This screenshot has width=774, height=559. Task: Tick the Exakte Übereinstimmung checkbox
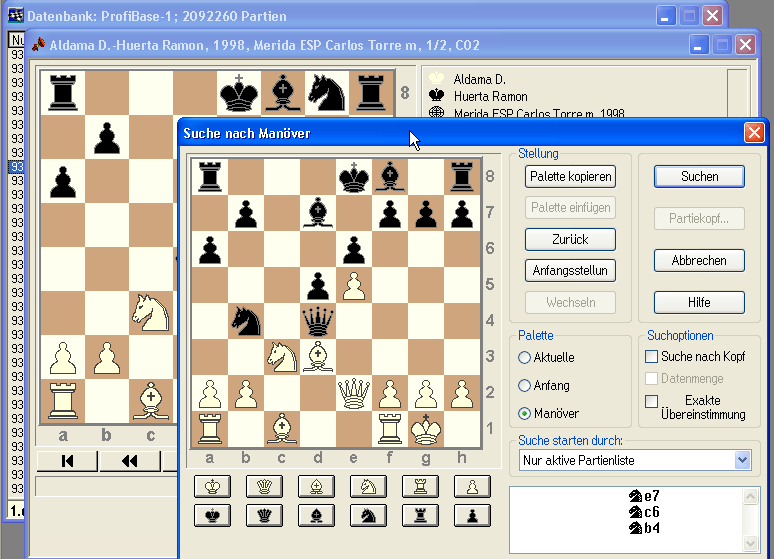pos(652,401)
